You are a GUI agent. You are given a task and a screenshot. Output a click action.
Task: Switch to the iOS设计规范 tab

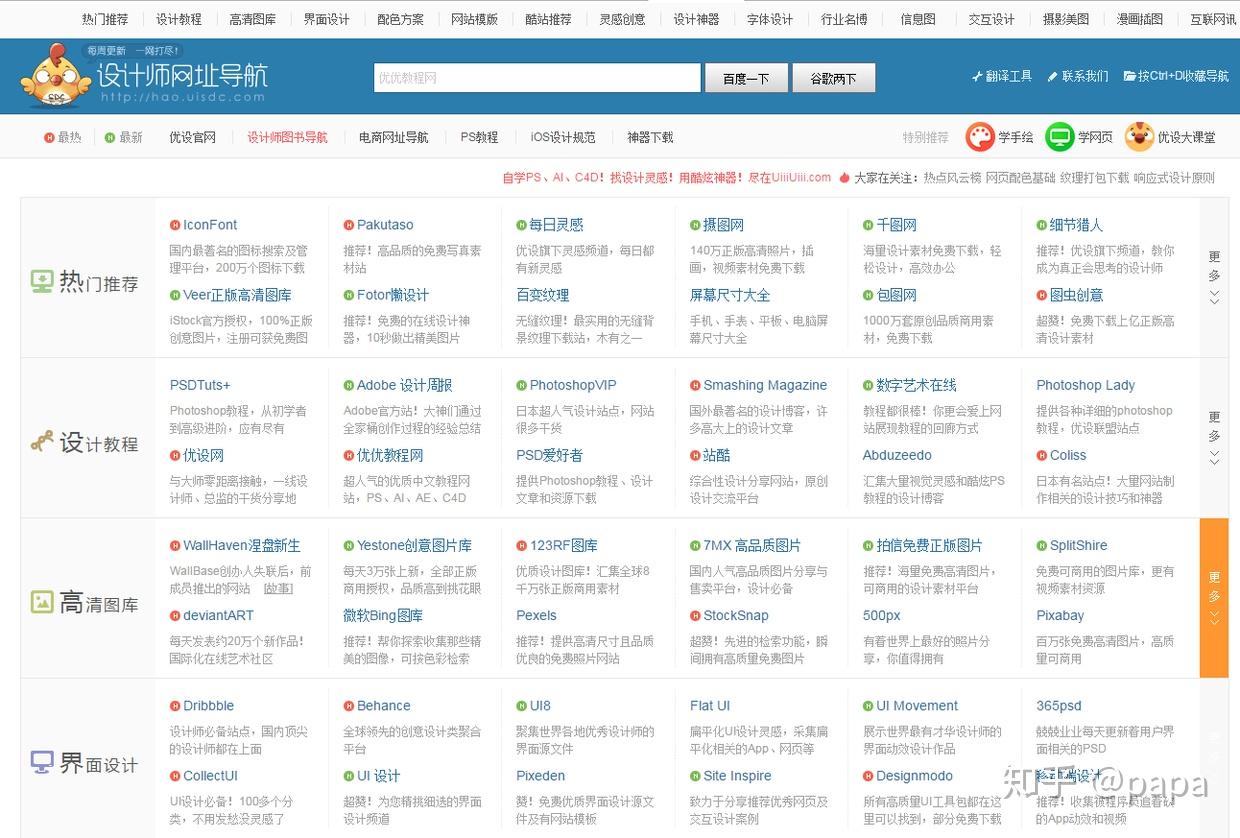pos(563,138)
